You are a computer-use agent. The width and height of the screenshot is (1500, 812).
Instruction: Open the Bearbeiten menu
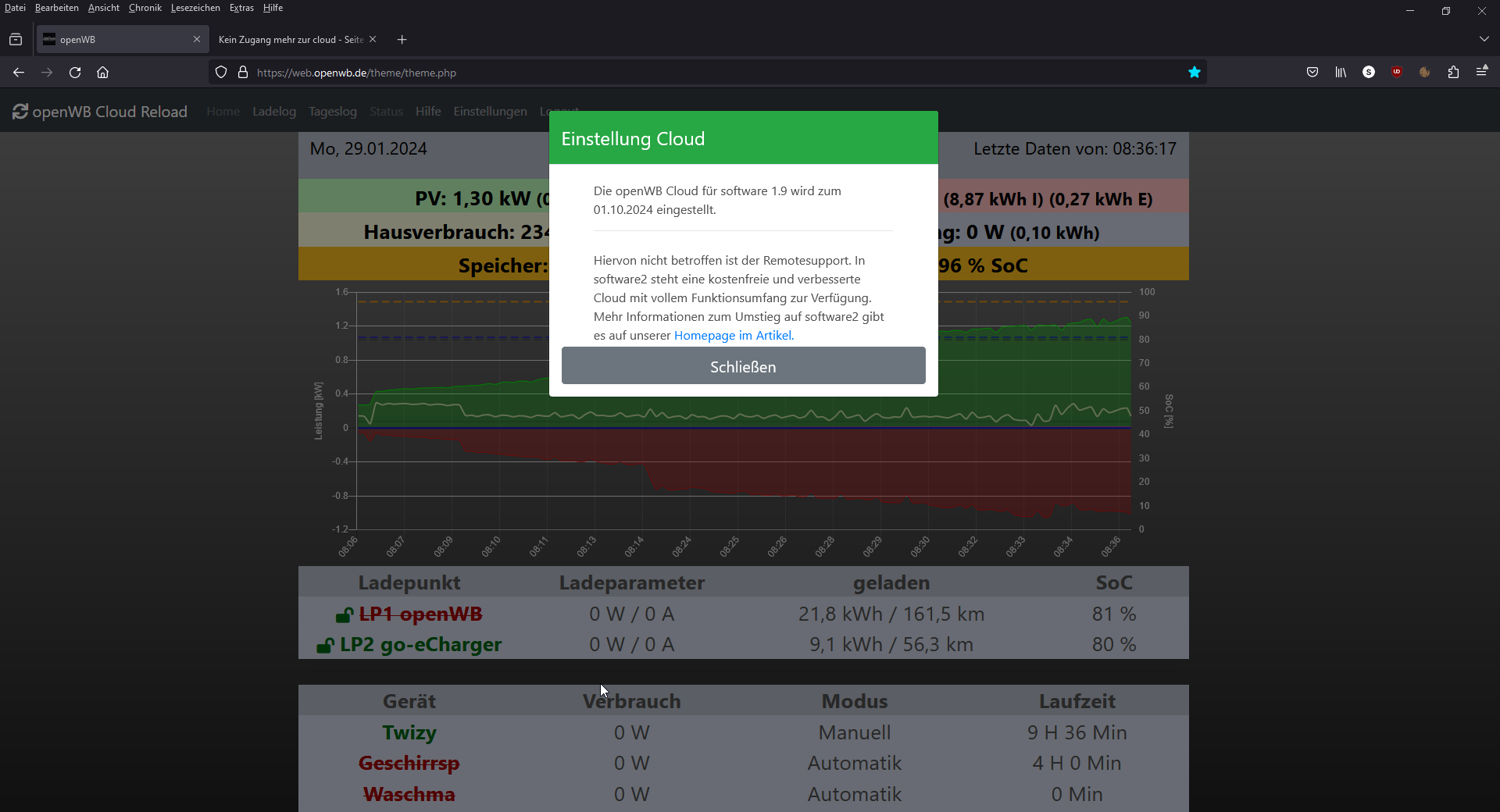pos(57,8)
